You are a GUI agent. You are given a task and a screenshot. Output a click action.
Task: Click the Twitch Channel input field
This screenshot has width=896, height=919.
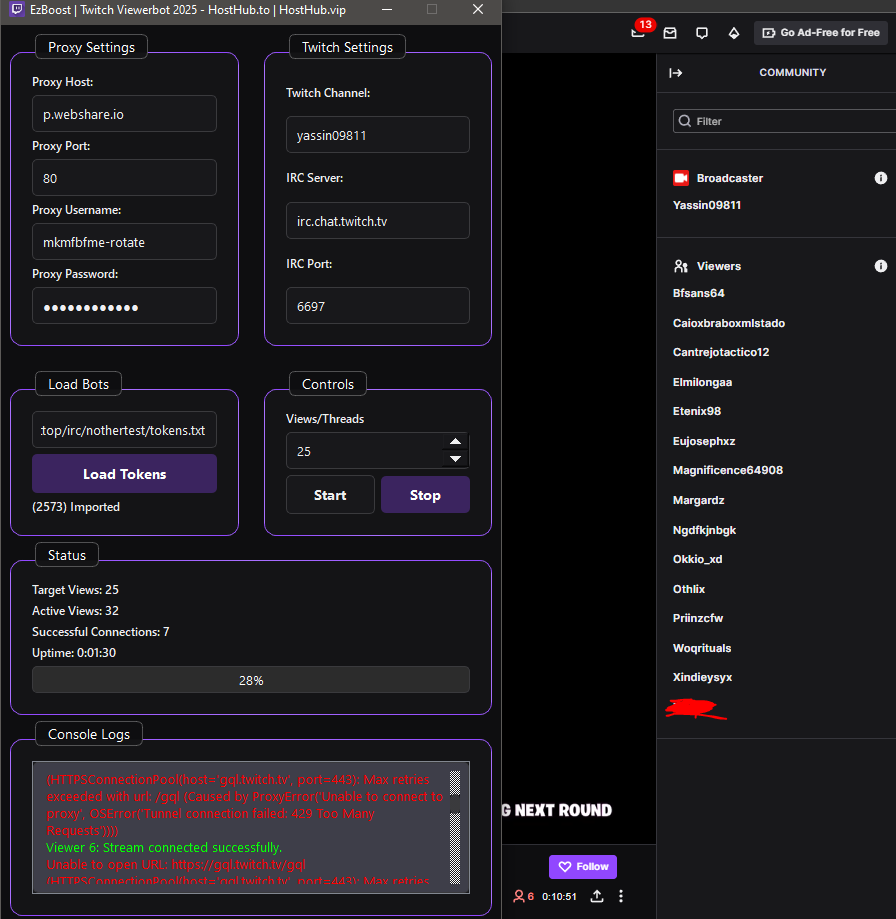(377, 135)
